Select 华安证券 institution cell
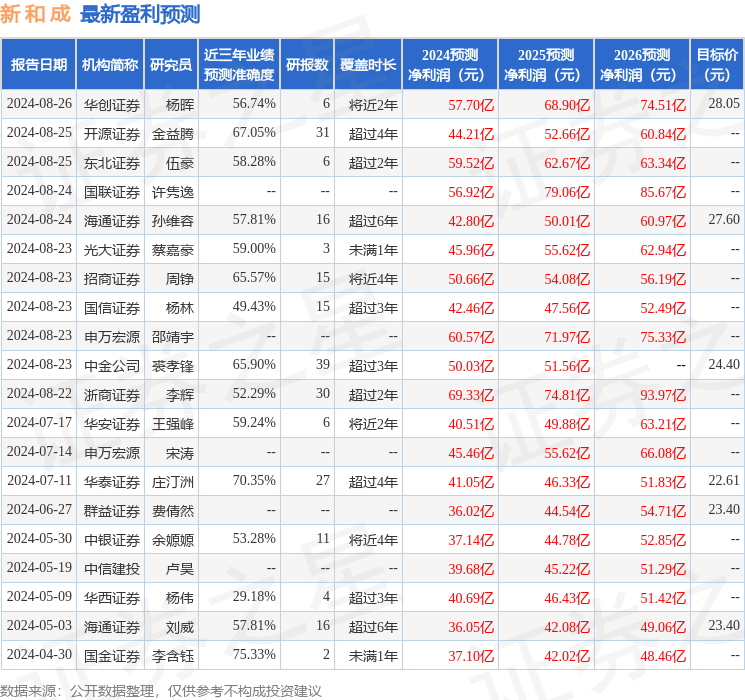 pos(112,424)
